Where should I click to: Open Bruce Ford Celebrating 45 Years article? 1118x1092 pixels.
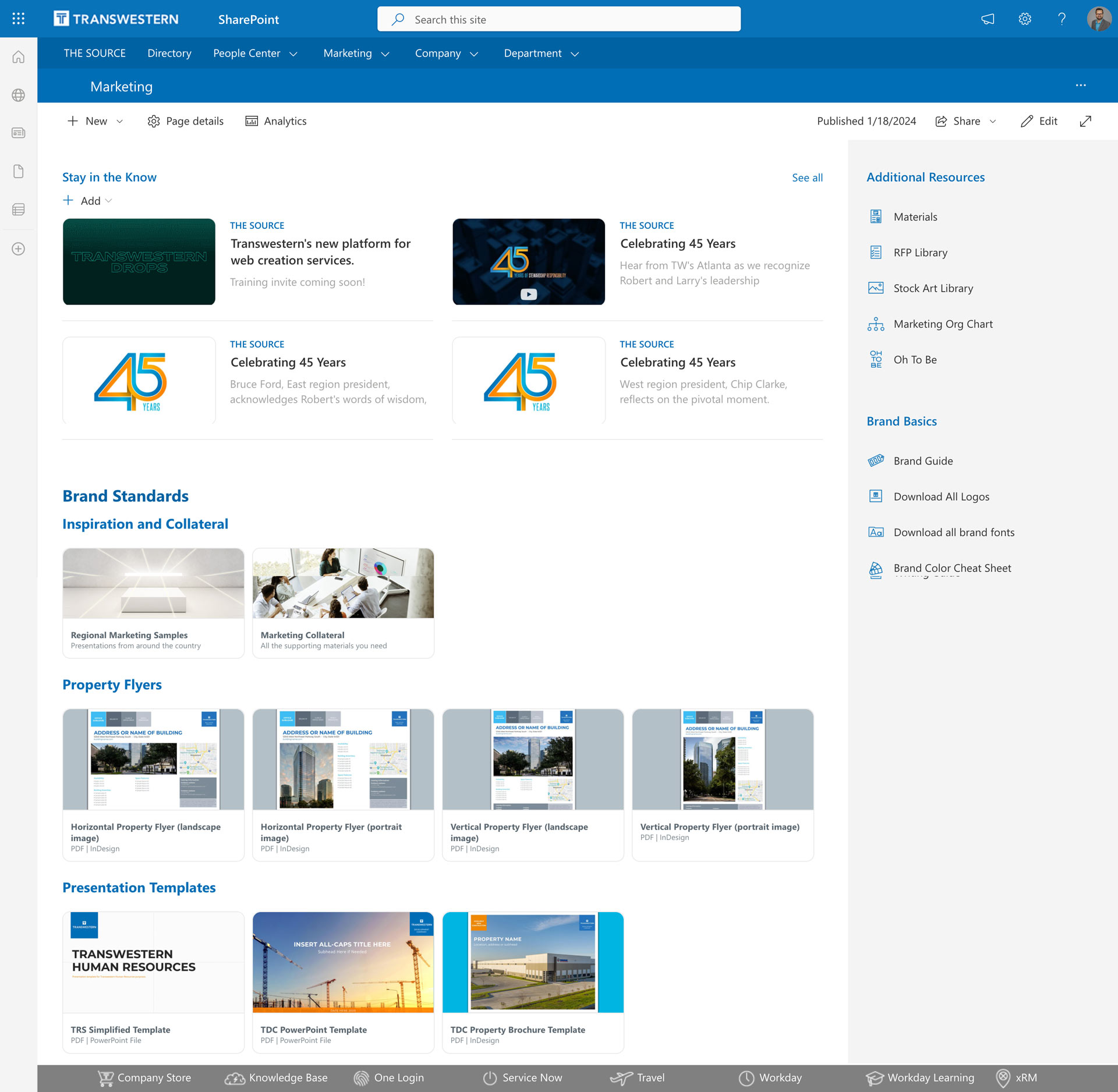288,362
